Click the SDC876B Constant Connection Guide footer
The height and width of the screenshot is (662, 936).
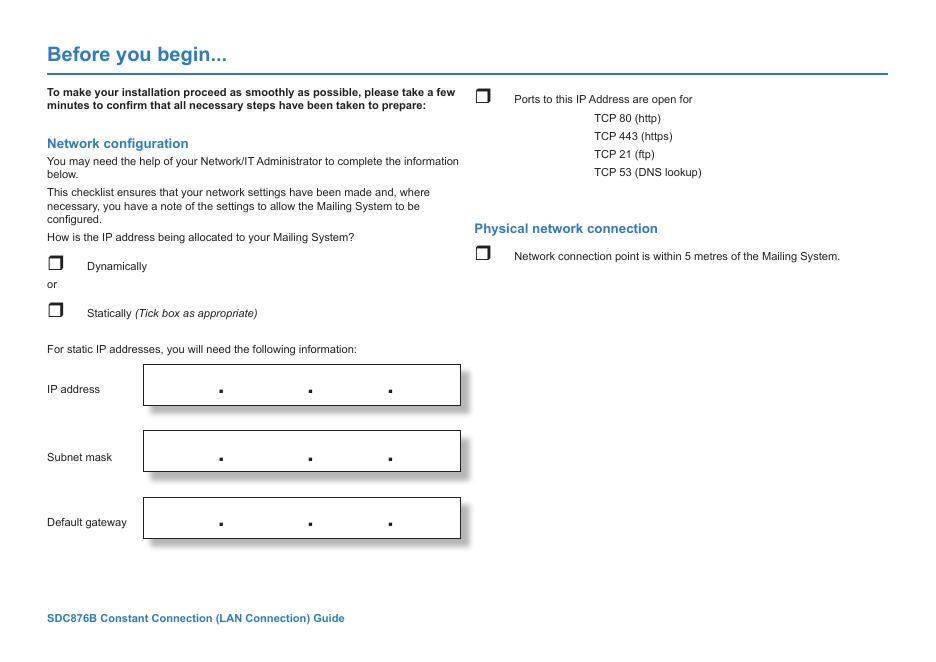click(x=195, y=618)
